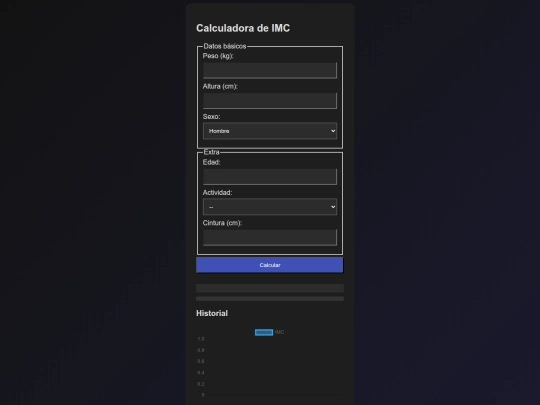The width and height of the screenshot is (540, 405).
Task: Toggle the IMC legend box in chart
Action: pyautogui.click(x=264, y=332)
